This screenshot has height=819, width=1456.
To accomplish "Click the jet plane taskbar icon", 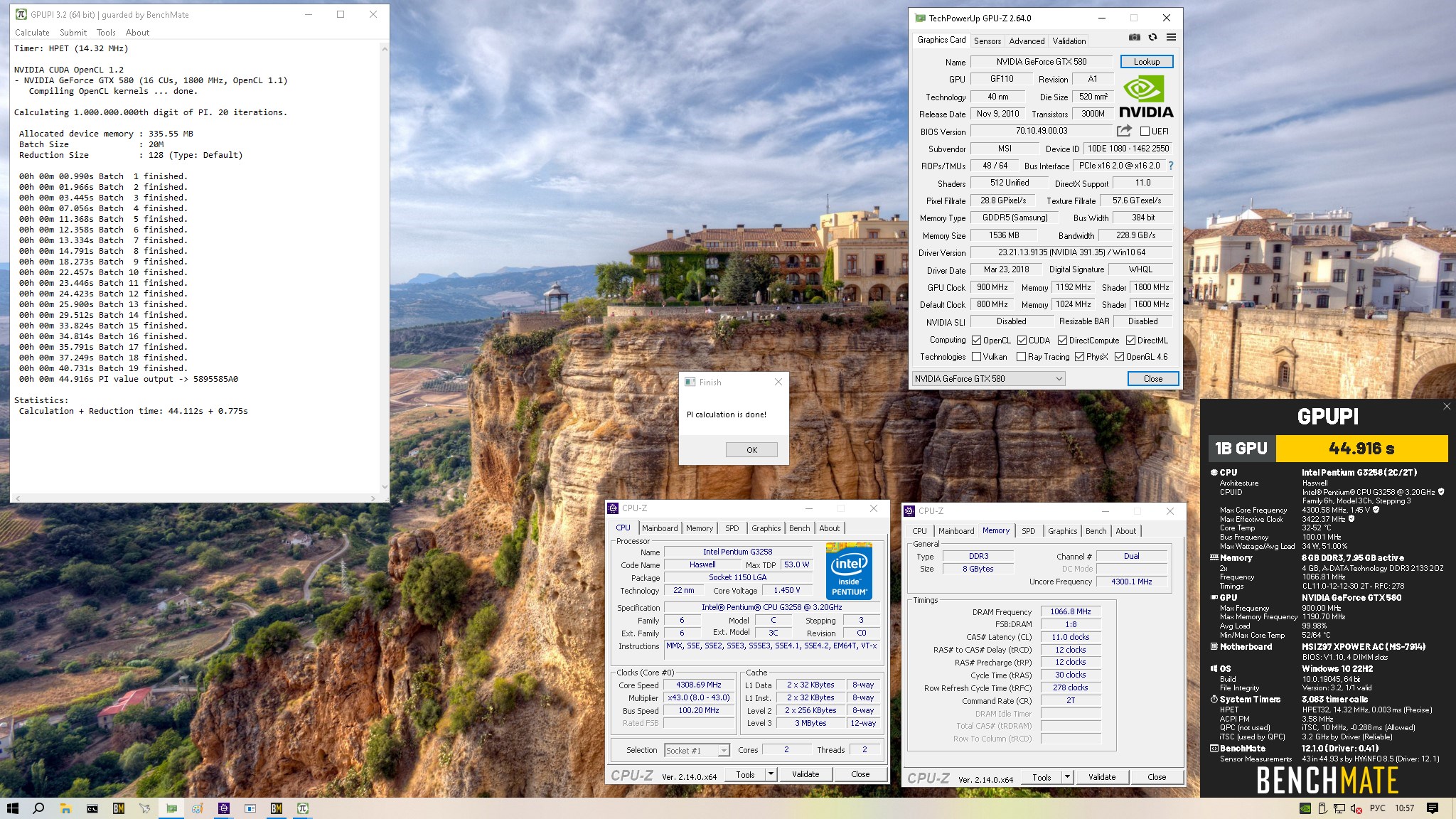I will pyautogui.click(x=144, y=808).
